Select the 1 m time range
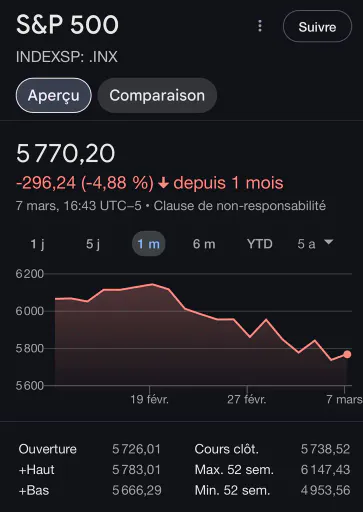The height and width of the screenshot is (512, 363). 149,244
